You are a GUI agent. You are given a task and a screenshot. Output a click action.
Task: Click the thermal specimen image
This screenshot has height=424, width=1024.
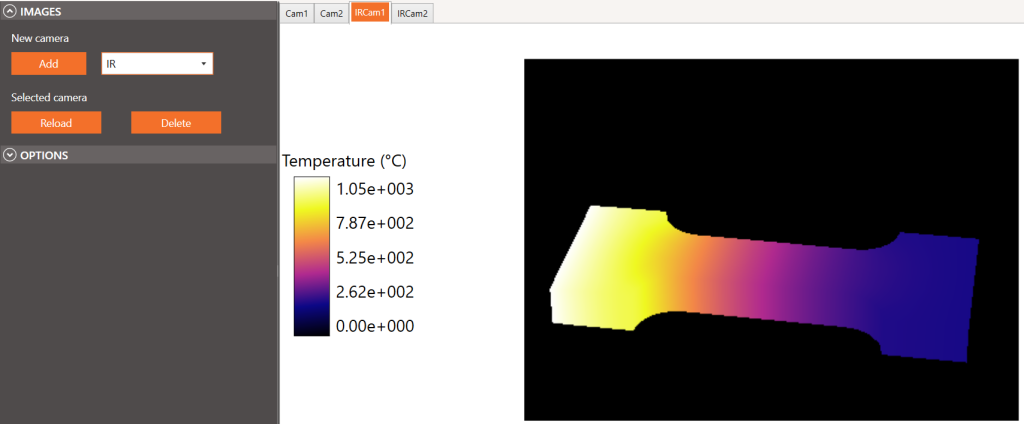(771, 239)
